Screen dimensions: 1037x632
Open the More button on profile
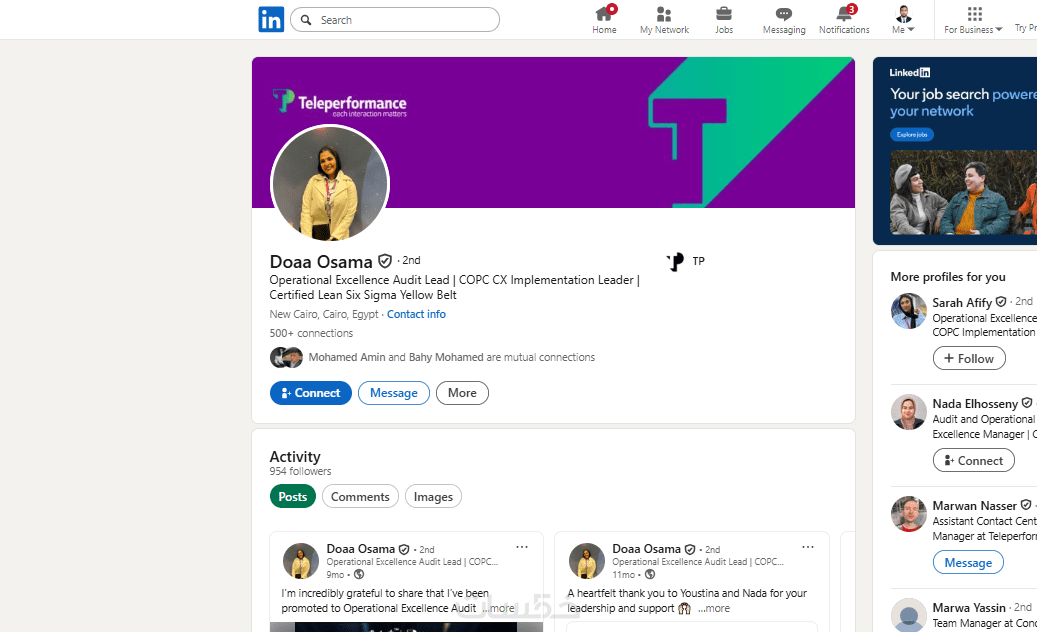tap(462, 393)
